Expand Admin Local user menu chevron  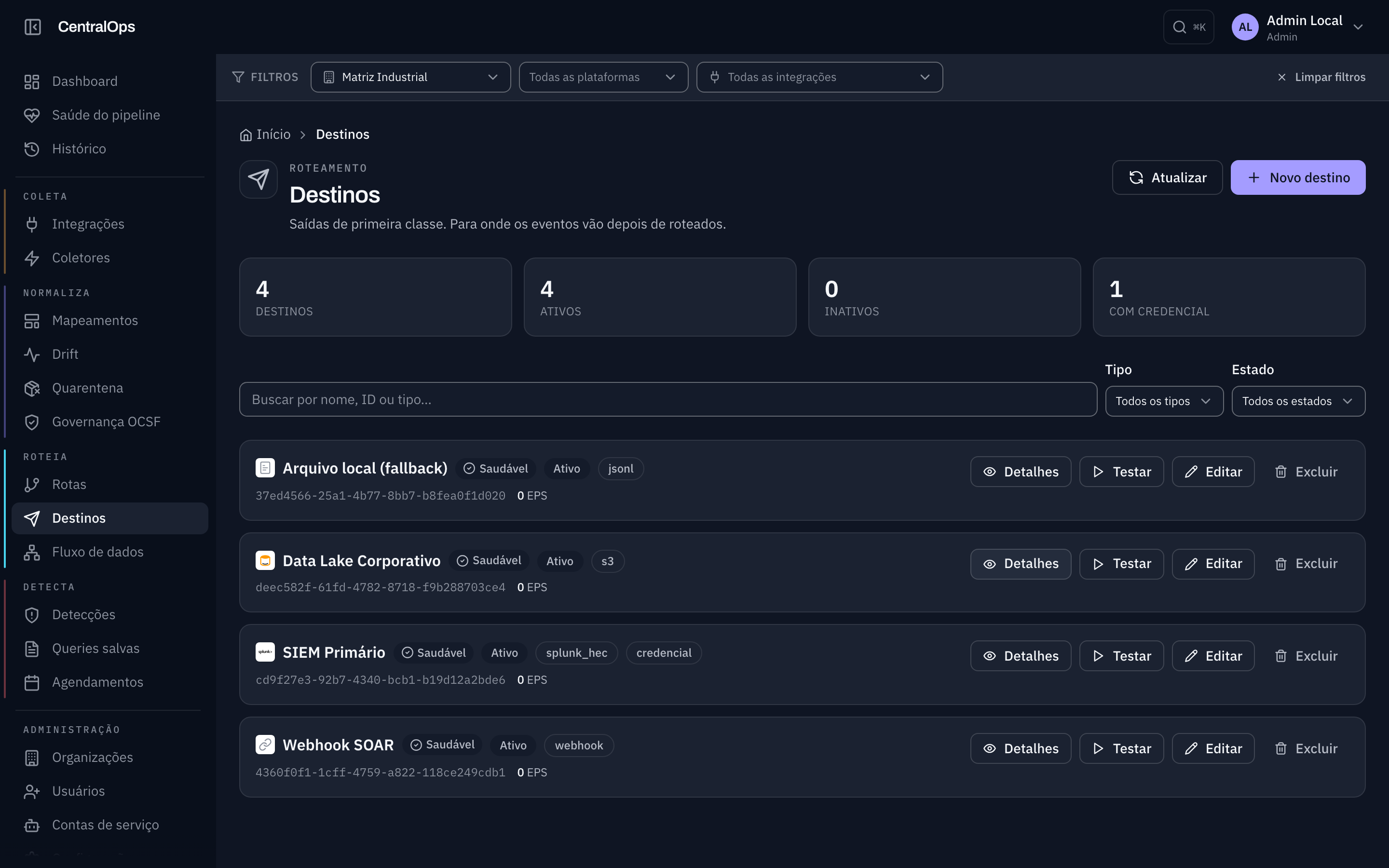coord(1358,27)
